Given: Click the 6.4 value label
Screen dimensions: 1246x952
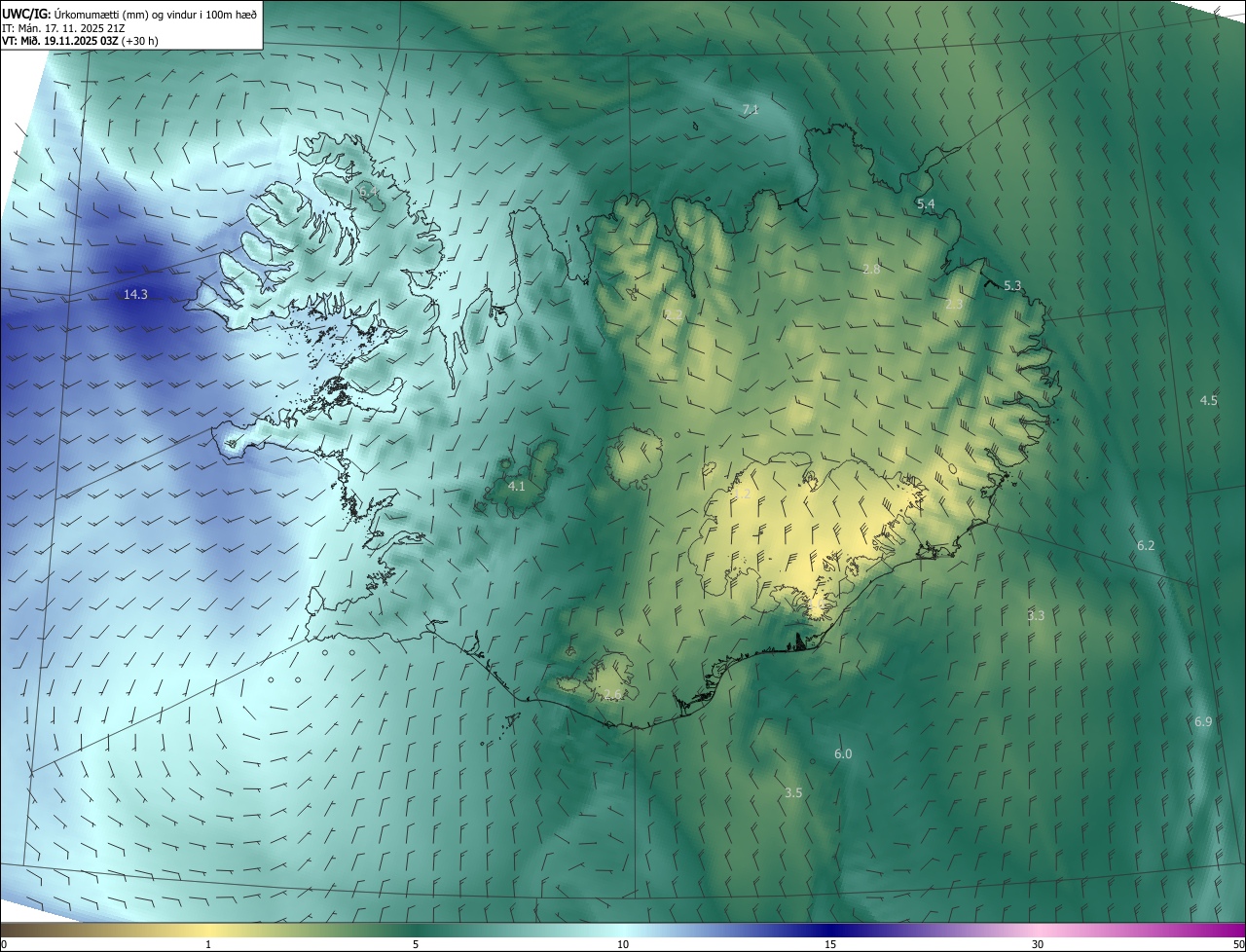Looking at the screenshot, I should tap(368, 192).
